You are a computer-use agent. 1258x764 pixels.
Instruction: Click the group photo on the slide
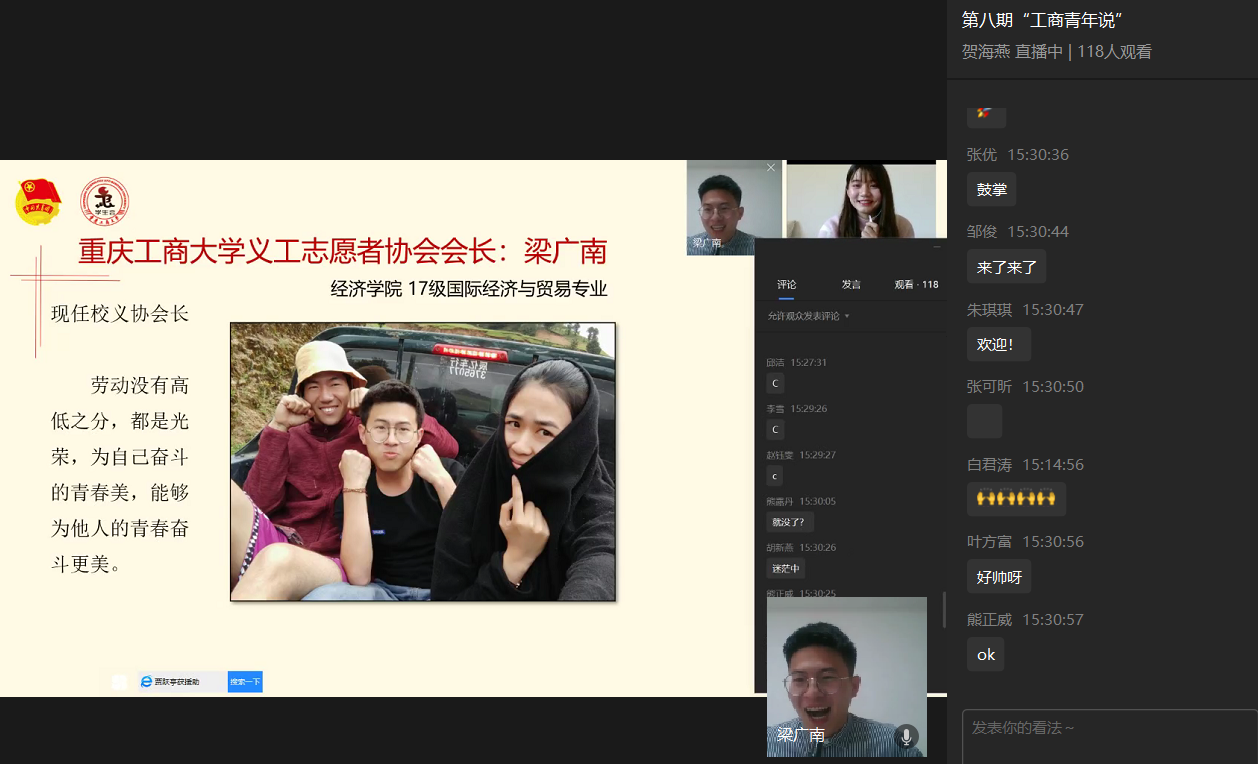point(422,461)
